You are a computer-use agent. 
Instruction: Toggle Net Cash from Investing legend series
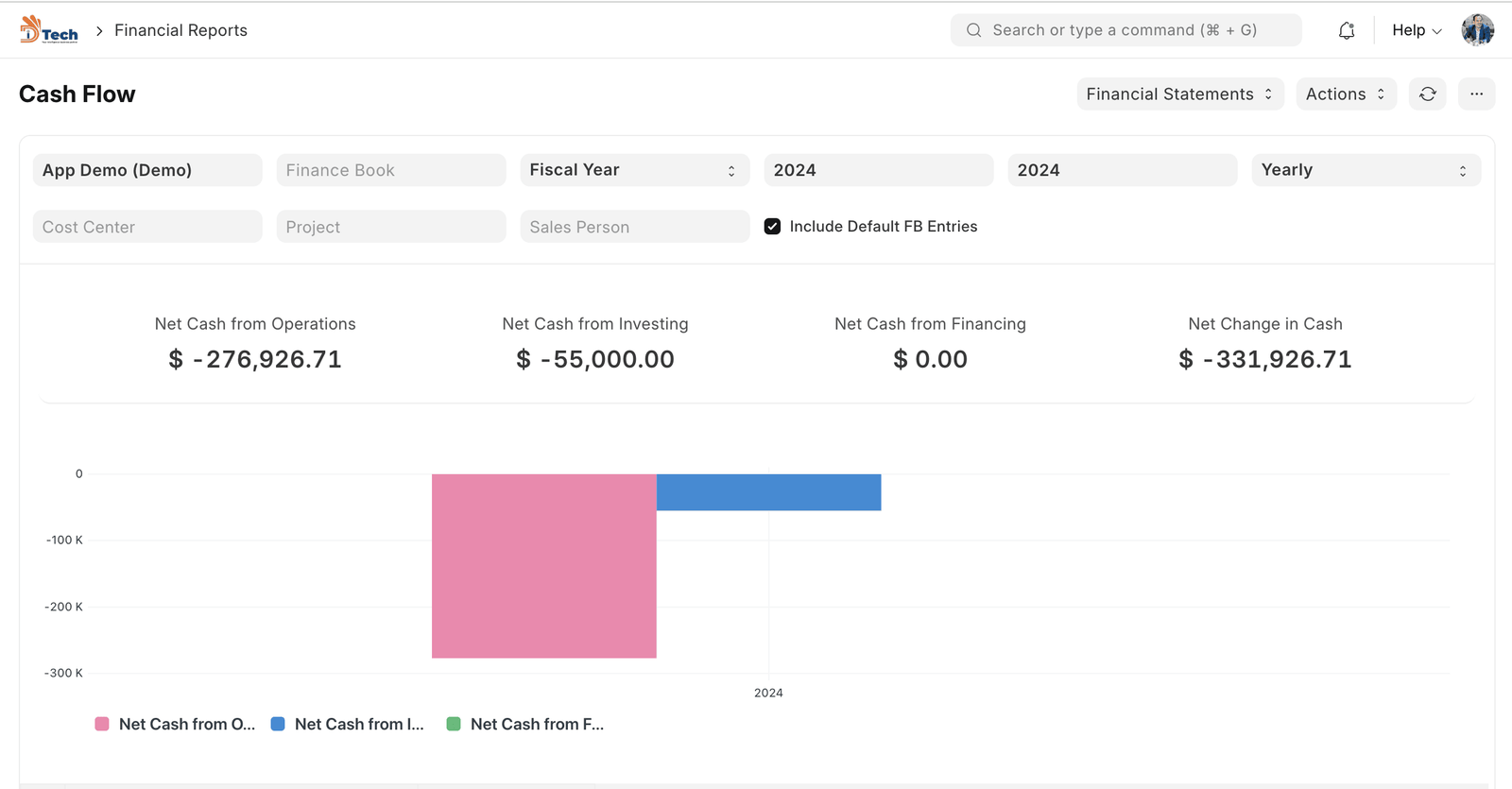tap(359, 724)
